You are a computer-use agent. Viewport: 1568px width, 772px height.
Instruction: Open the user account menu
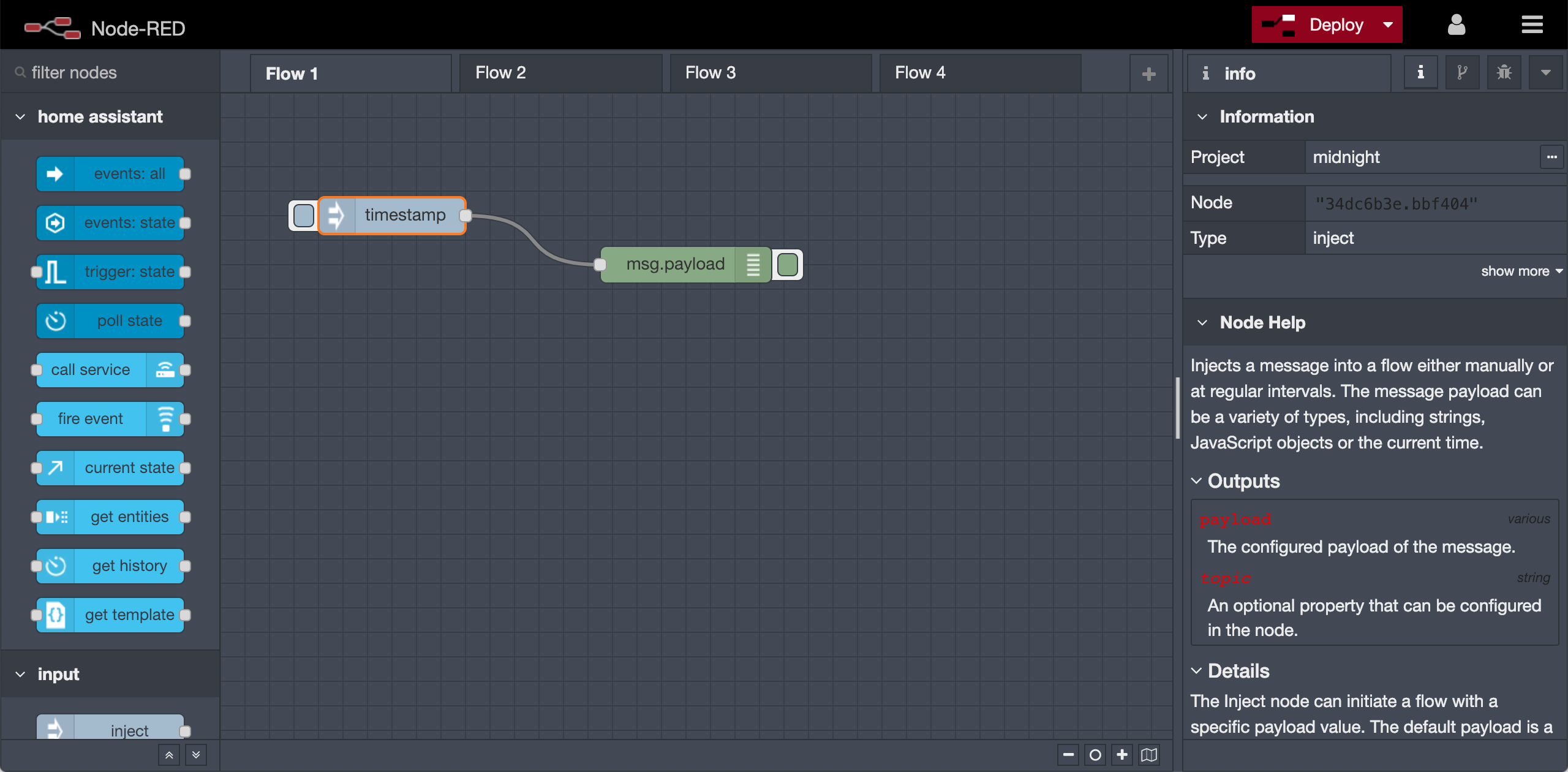[x=1456, y=25]
